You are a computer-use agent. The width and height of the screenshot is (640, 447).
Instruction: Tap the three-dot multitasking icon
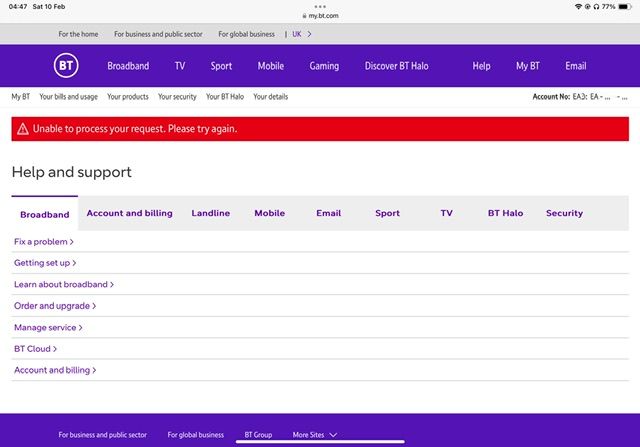point(320,5)
